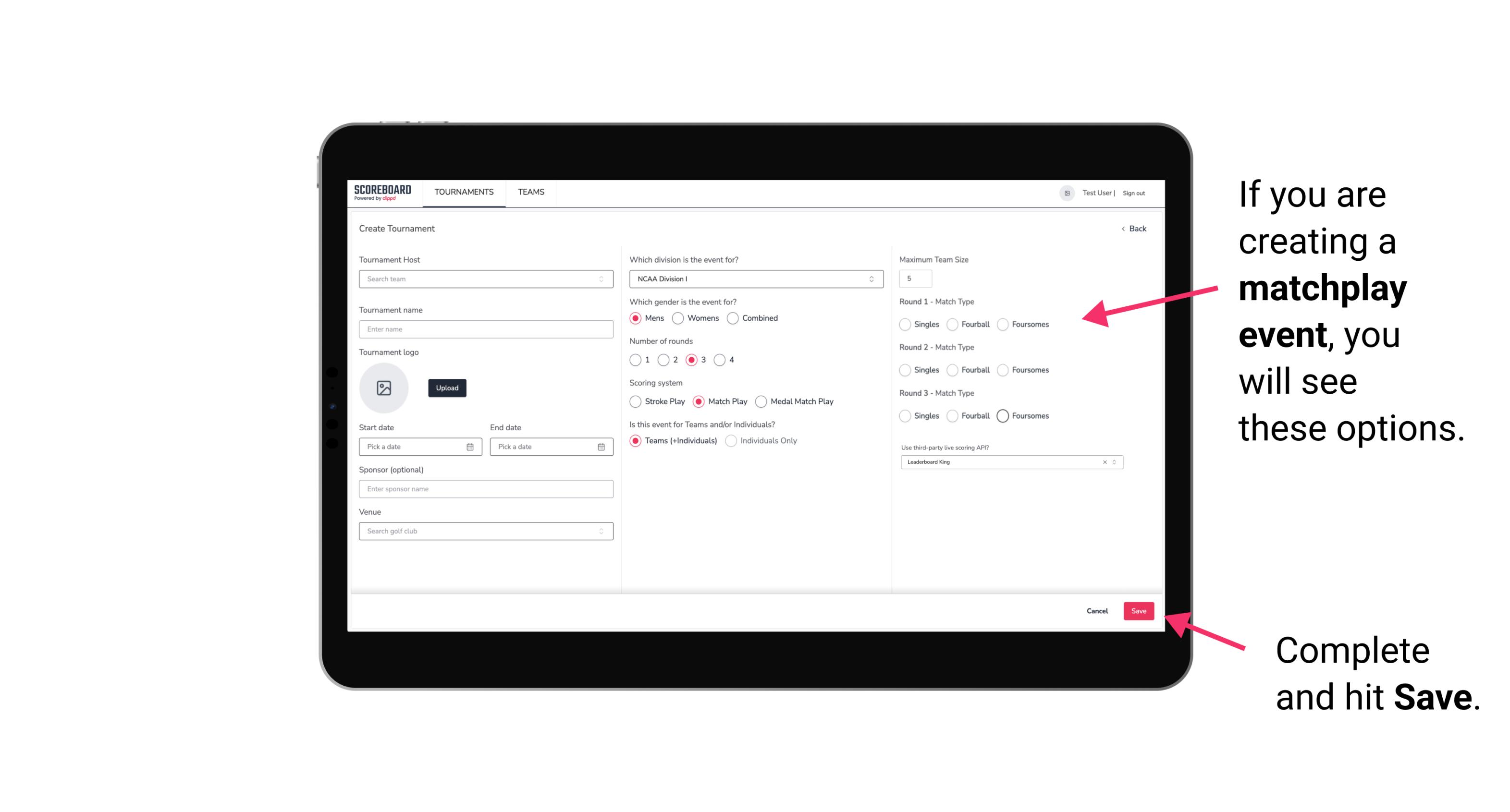1510x812 pixels.
Task: Expand the Venue search golf club dropdown
Action: tap(602, 530)
